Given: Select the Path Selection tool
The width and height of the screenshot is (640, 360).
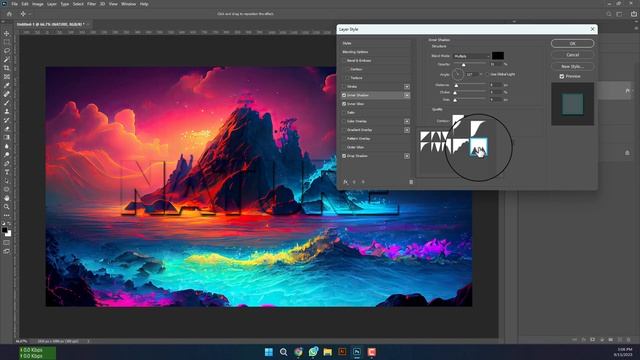Looking at the screenshot, I should coord(7,181).
